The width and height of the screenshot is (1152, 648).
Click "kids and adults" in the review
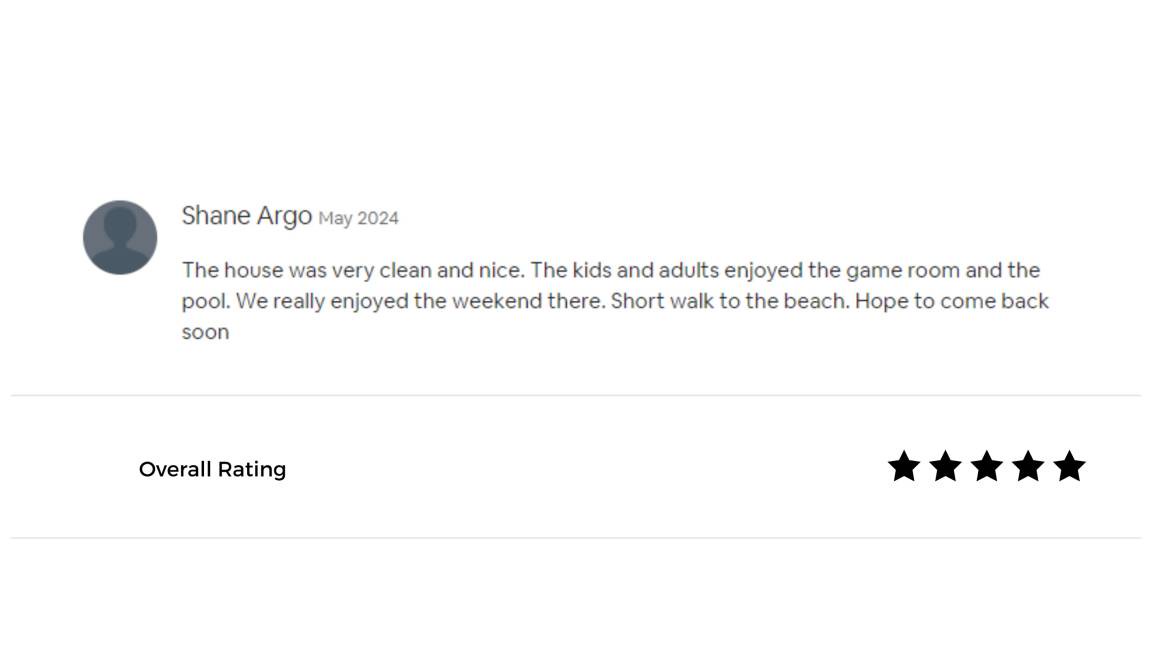645,270
